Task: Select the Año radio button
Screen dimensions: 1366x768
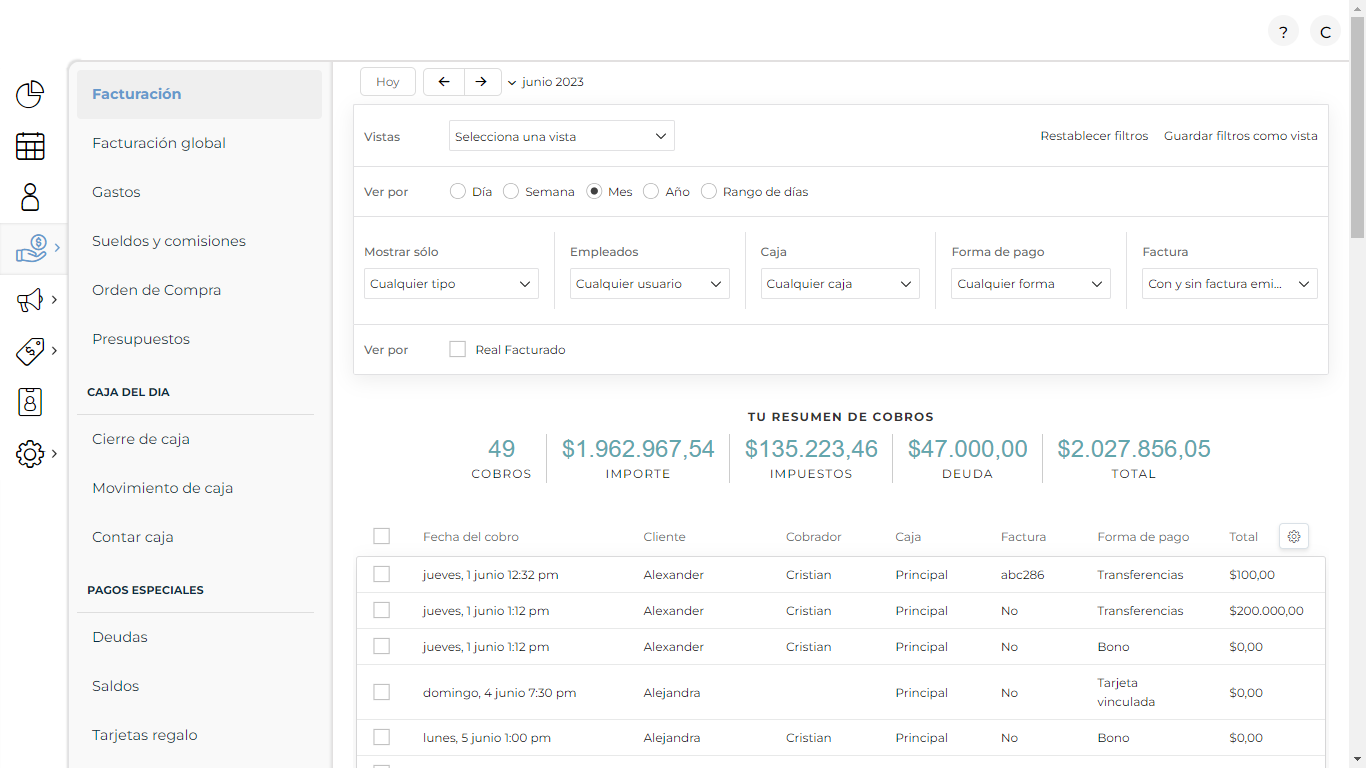Action: pos(651,191)
